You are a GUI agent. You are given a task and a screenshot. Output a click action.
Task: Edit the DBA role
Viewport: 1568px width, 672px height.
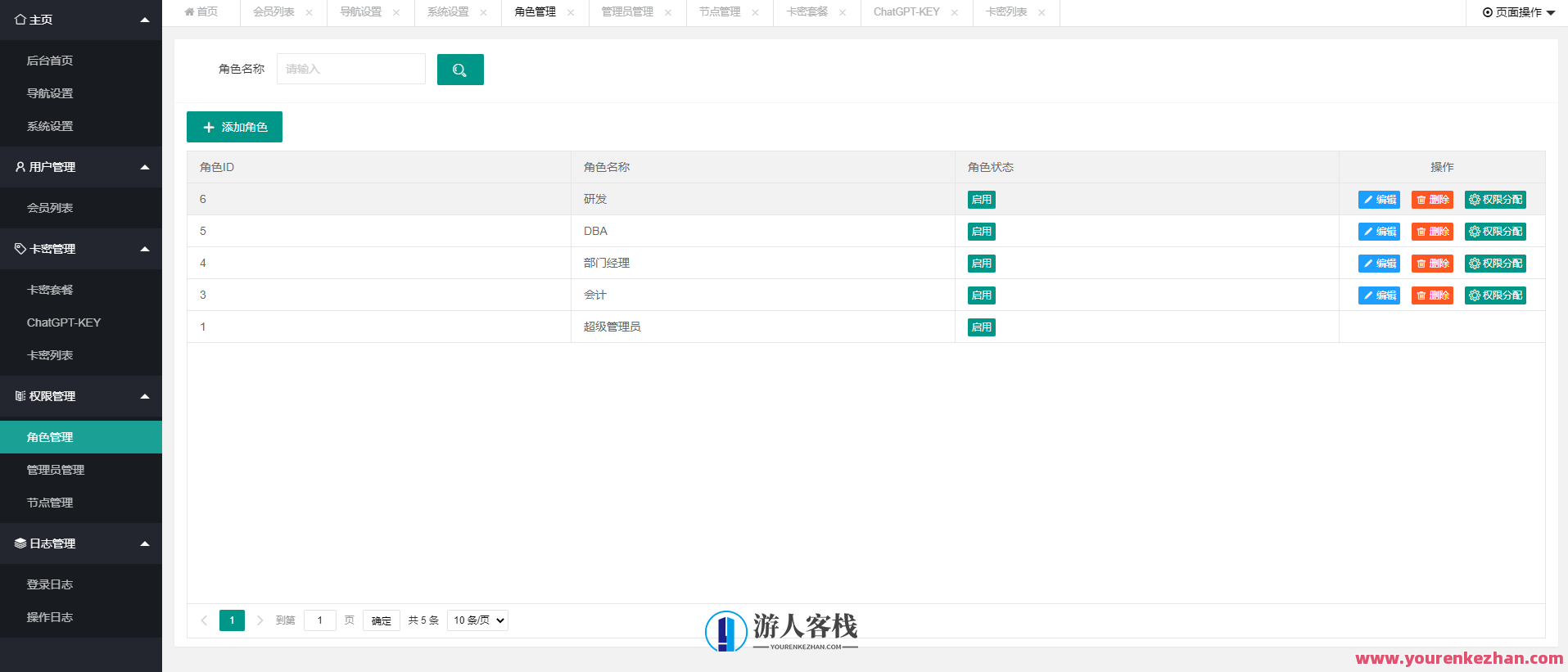point(1379,232)
